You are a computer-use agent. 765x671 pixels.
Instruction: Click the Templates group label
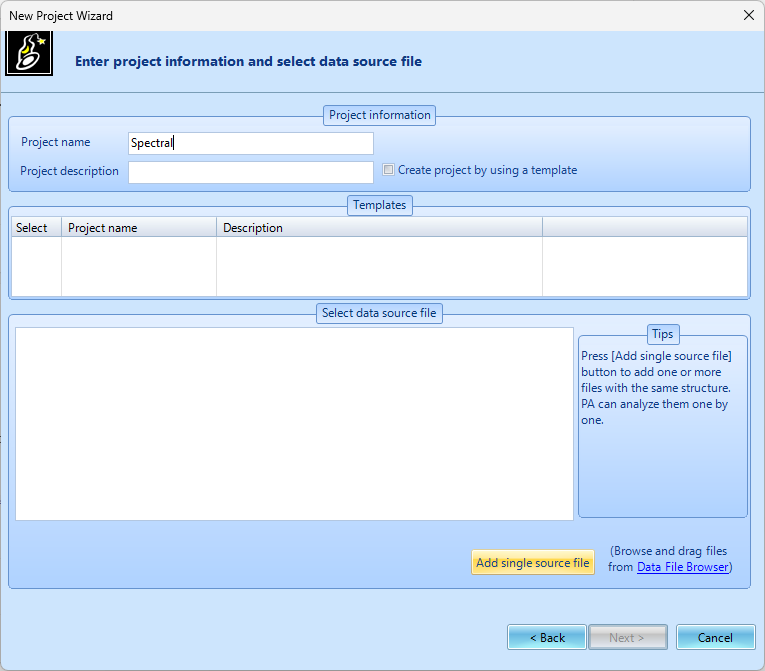click(380, 205)
